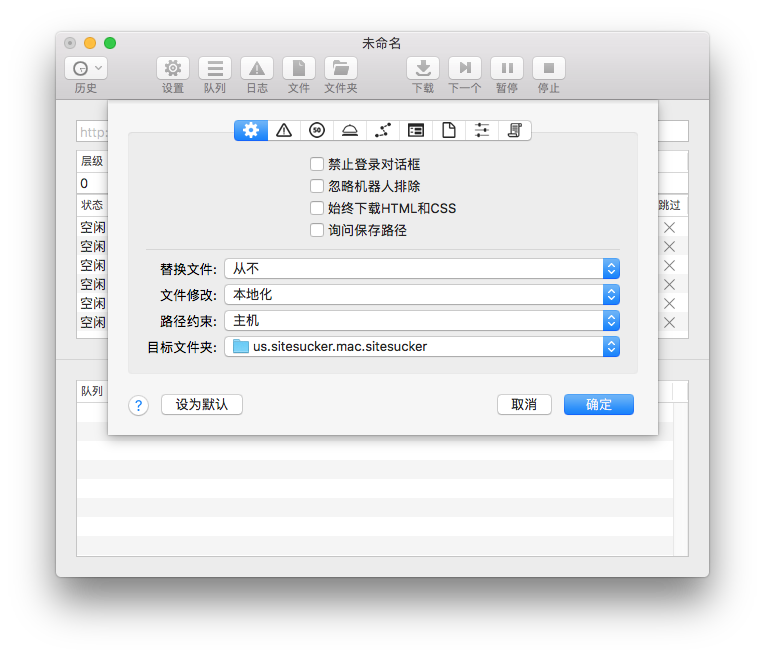
Task: Switch to the bell-shaped request settings tab
Action: (350, 130)
